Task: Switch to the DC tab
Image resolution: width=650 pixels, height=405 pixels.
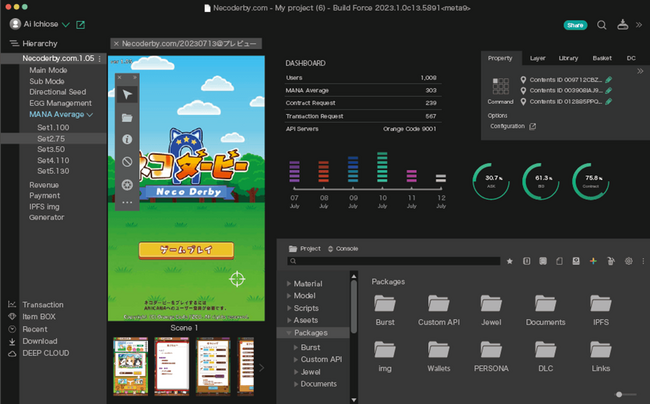Action: (x=631, y=58)
